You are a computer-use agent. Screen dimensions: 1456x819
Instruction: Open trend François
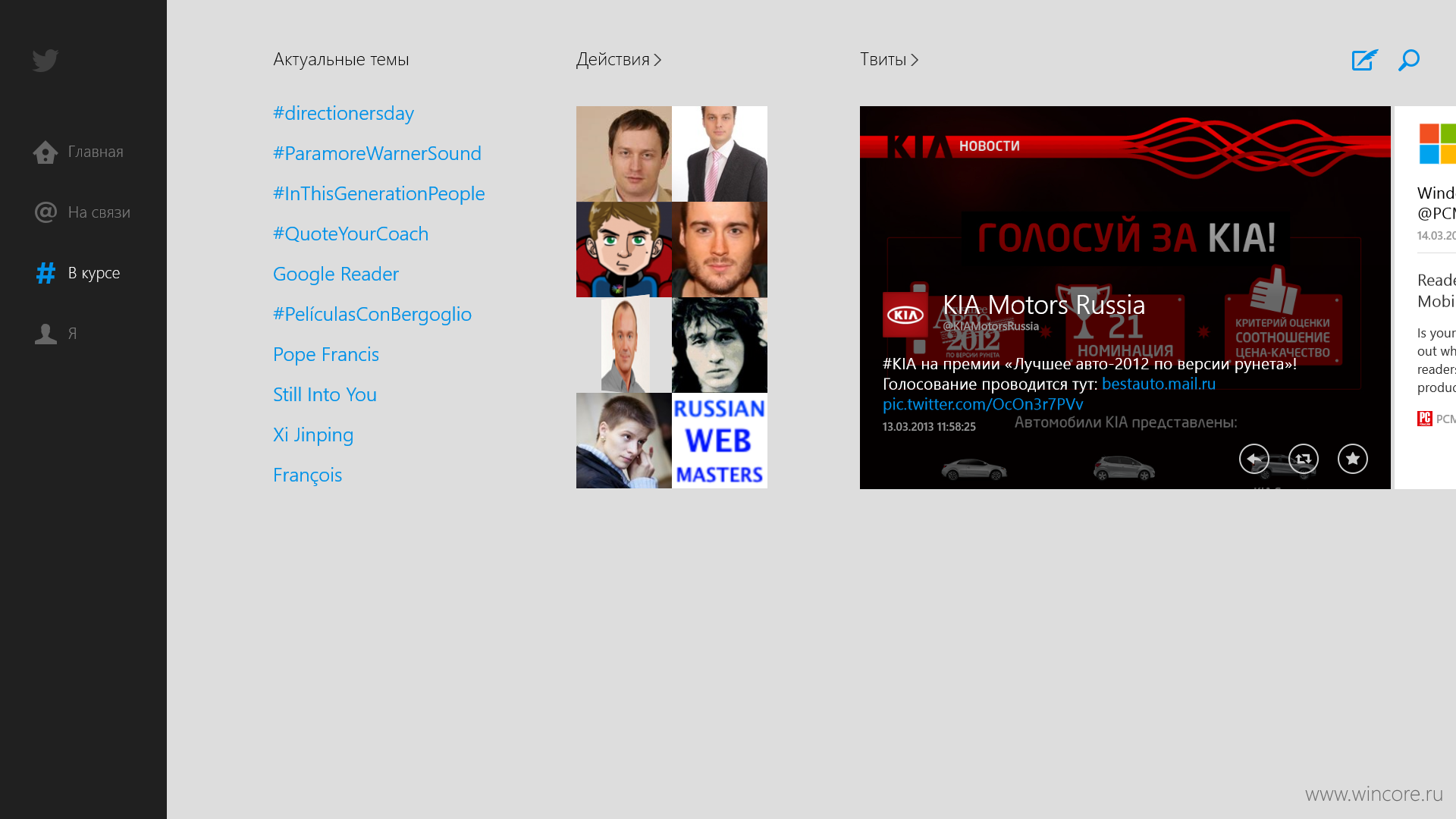point(307,475)
